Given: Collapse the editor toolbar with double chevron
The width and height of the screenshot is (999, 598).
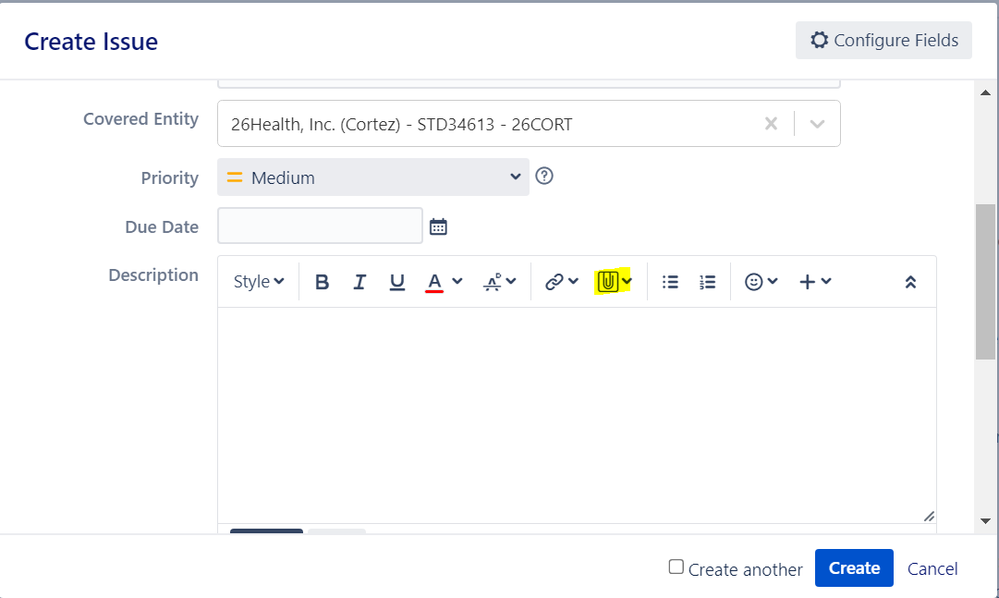Looking at the screenshot, I should [x=910, y=281].
